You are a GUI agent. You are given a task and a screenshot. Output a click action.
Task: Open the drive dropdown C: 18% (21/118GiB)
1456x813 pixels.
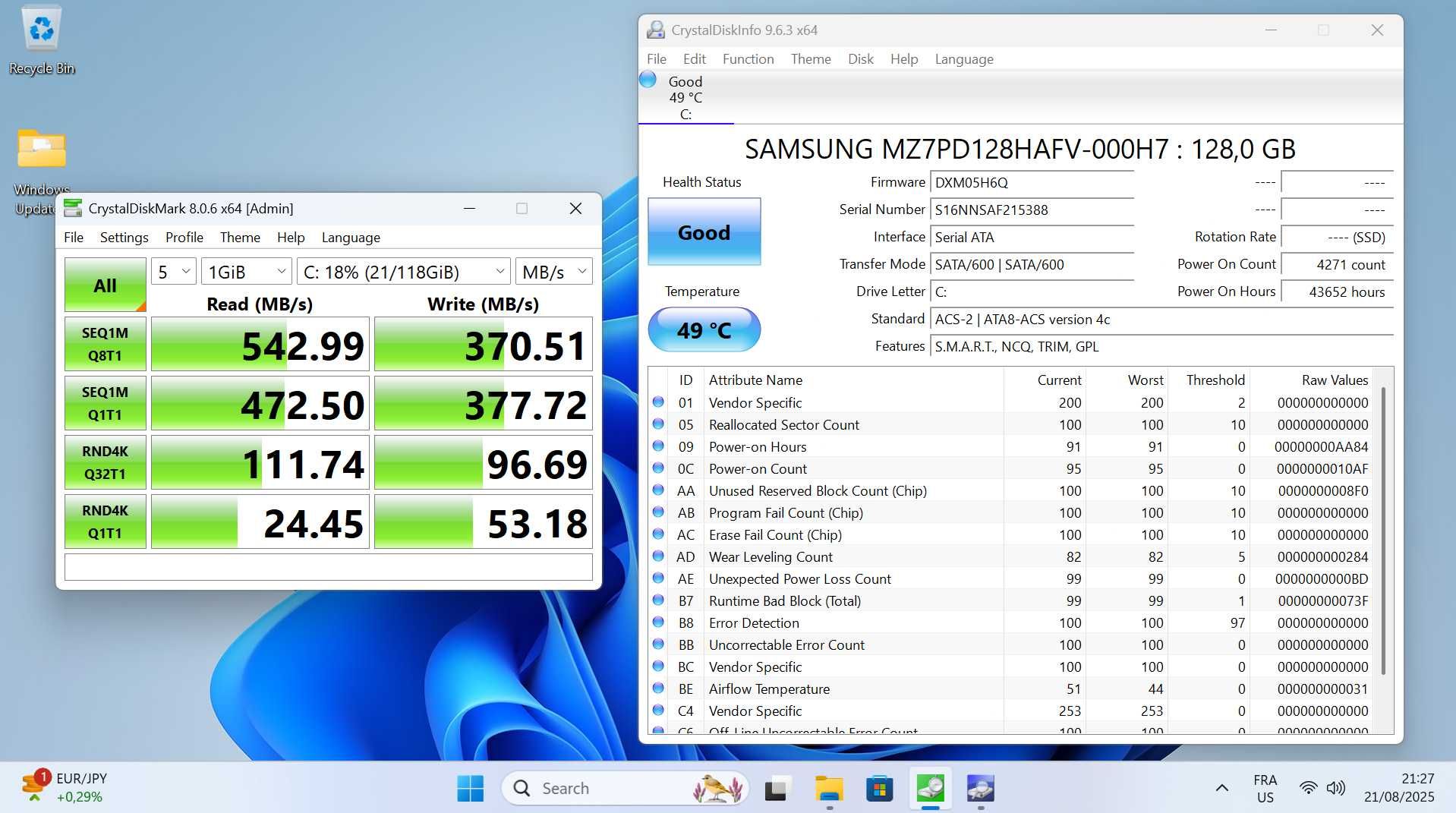[x=403, y=272]
